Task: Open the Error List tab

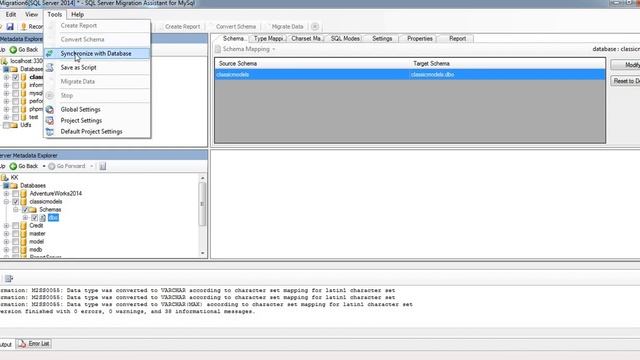Action: click(x=34, y=344)
